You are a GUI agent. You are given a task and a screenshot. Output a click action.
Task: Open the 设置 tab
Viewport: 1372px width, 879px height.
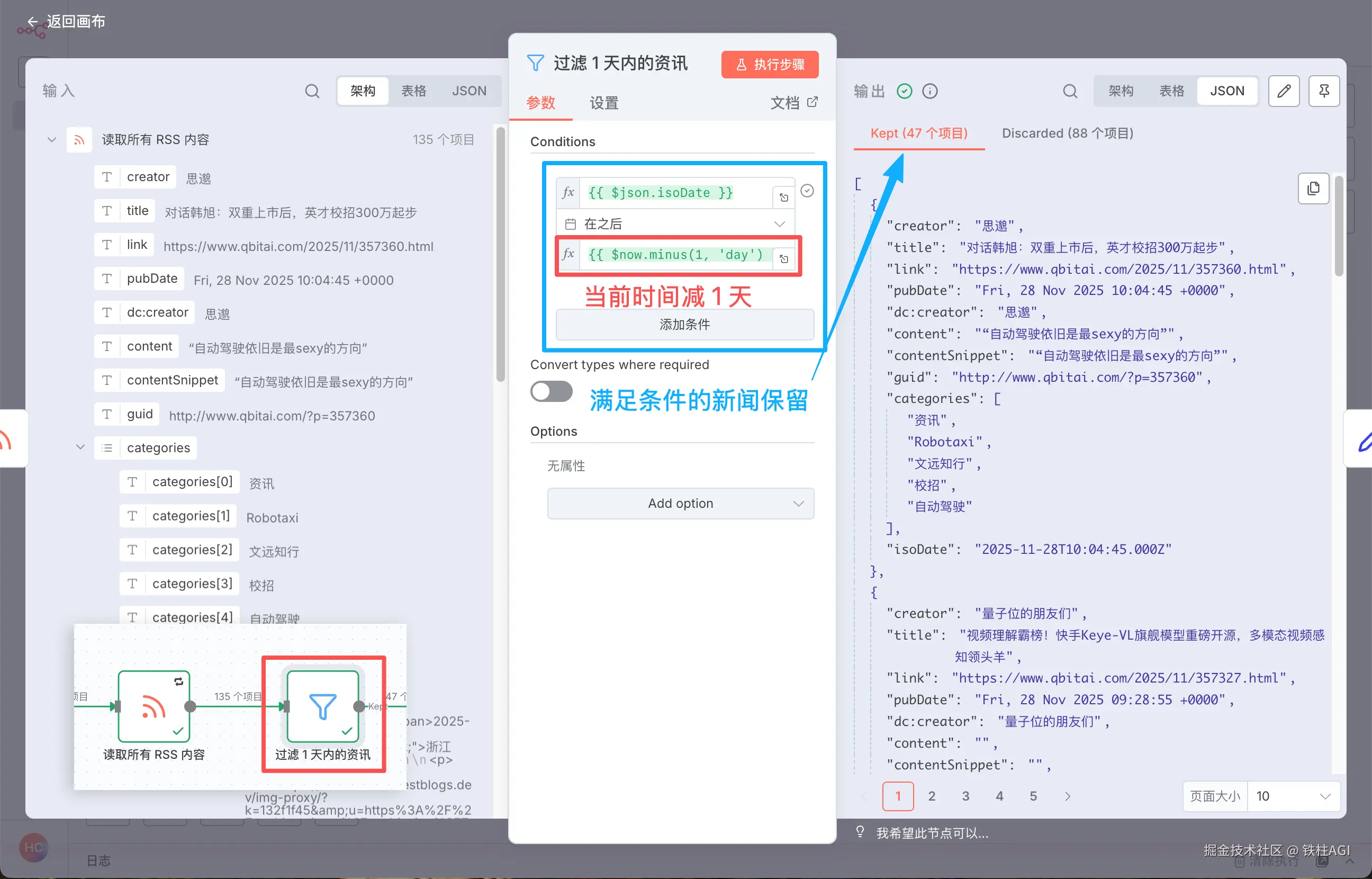[603, 103]
